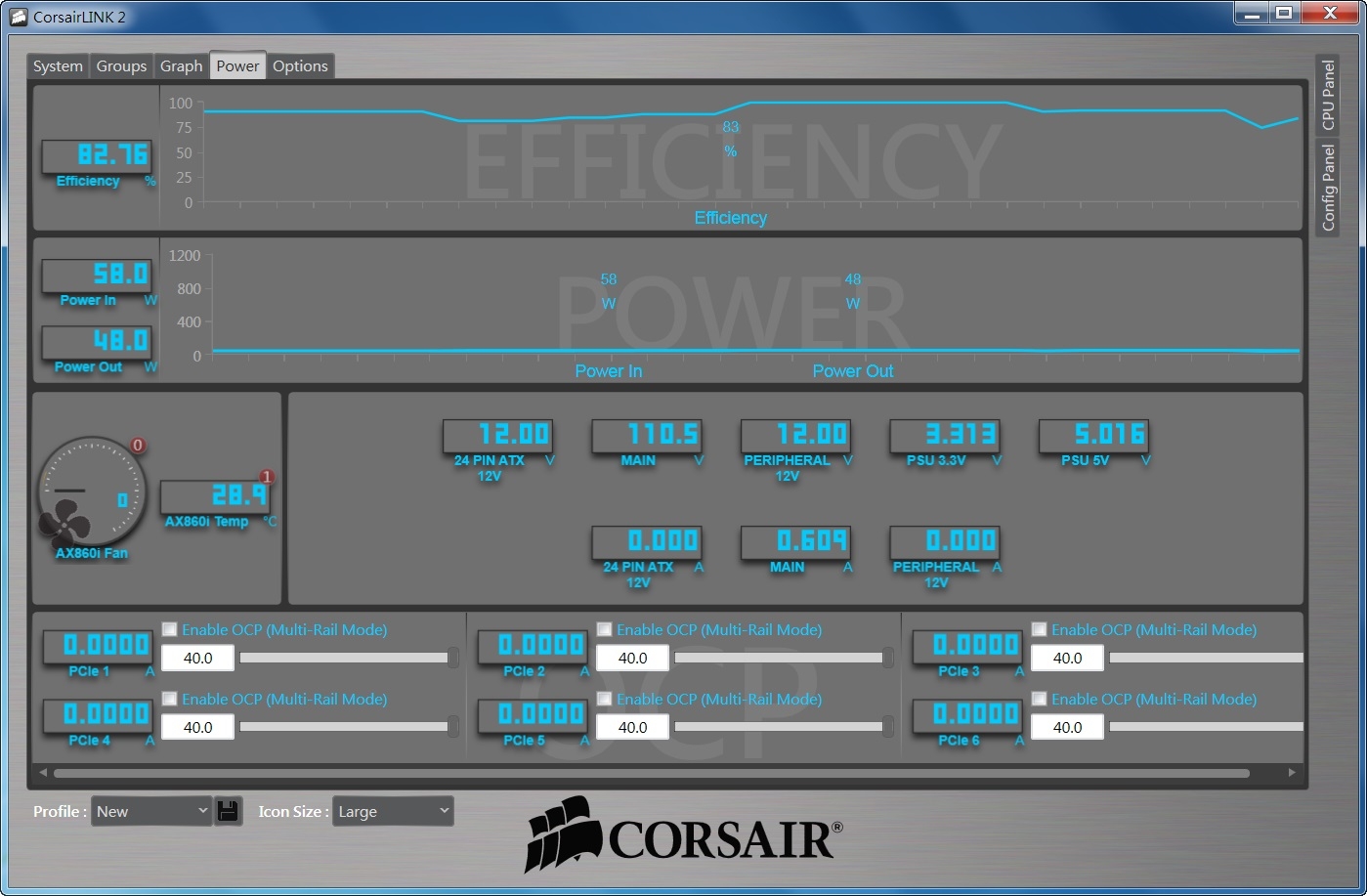Enable OCP for PCIe 4
This screenshot has width=1367, height=896.
[169, 699]
